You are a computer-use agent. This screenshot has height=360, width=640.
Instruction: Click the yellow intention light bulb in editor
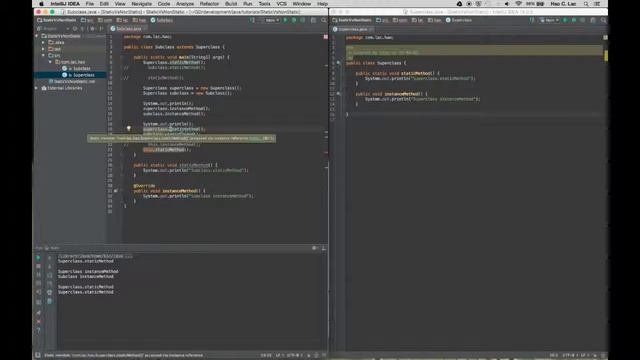point(129,129)
